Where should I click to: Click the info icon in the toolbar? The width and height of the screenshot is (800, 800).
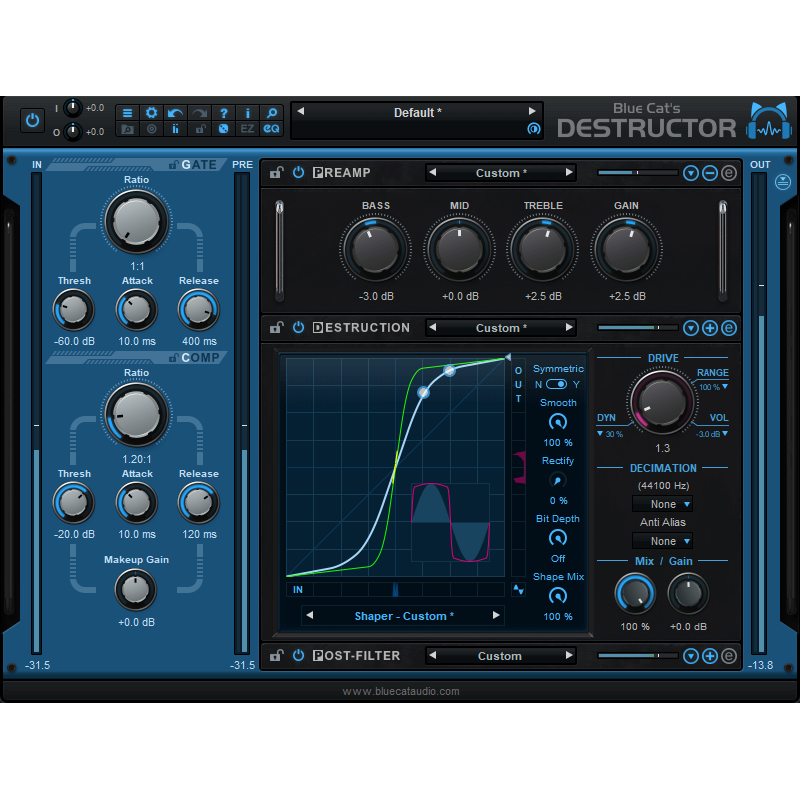coord(248,112)
